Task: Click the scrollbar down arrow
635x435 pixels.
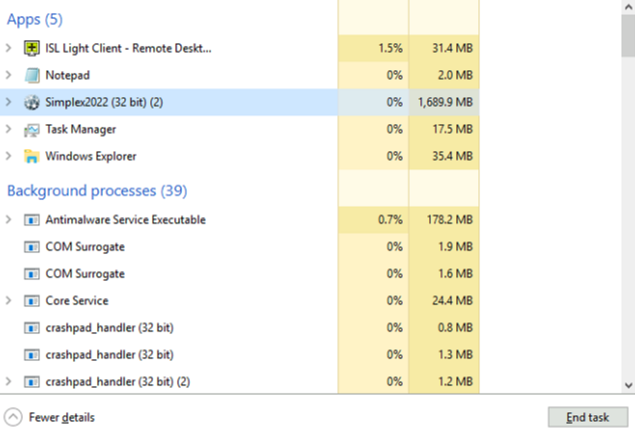Action: point(628,386)
